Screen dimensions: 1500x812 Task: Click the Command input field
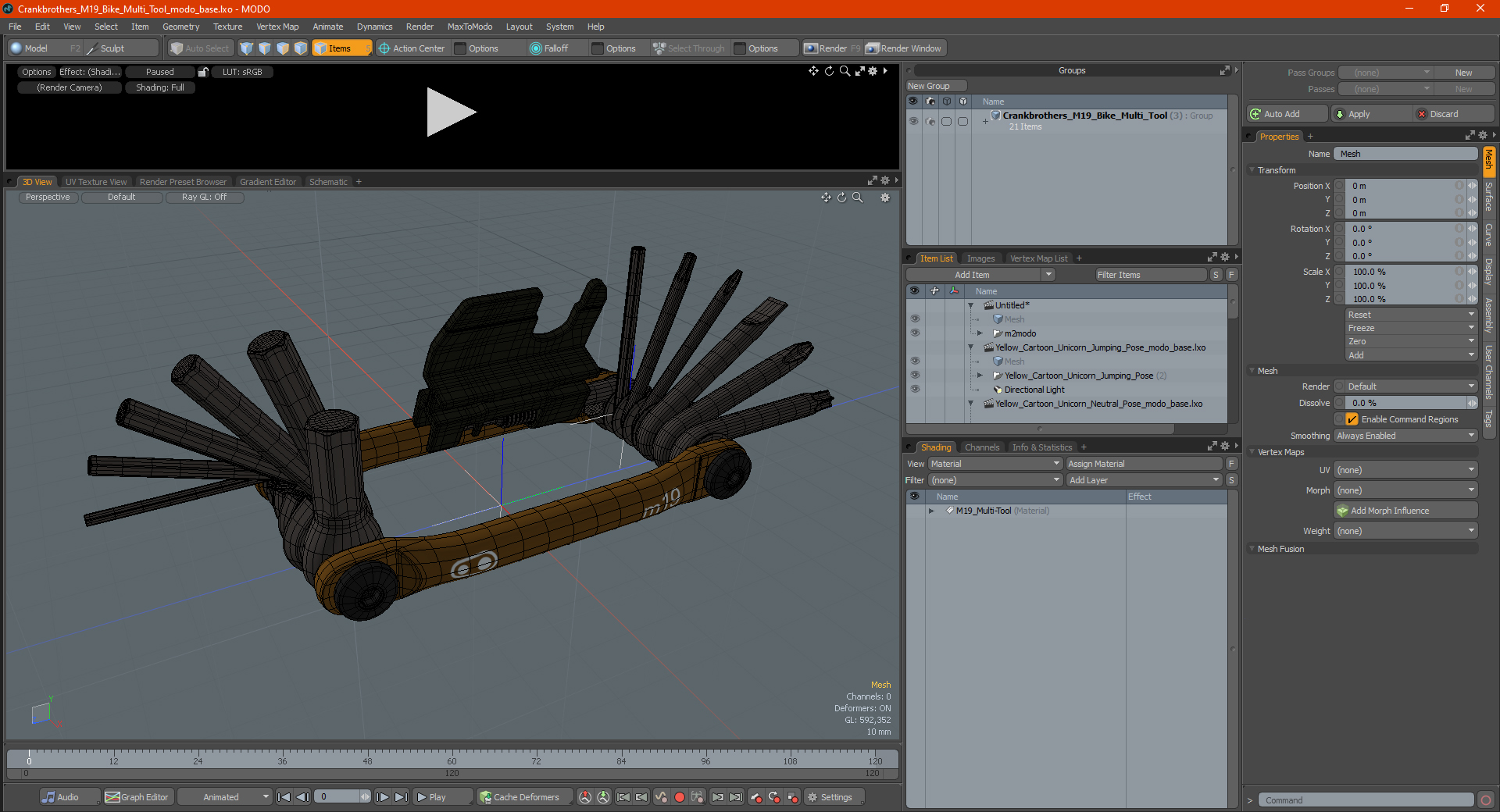coord(1365,800)
